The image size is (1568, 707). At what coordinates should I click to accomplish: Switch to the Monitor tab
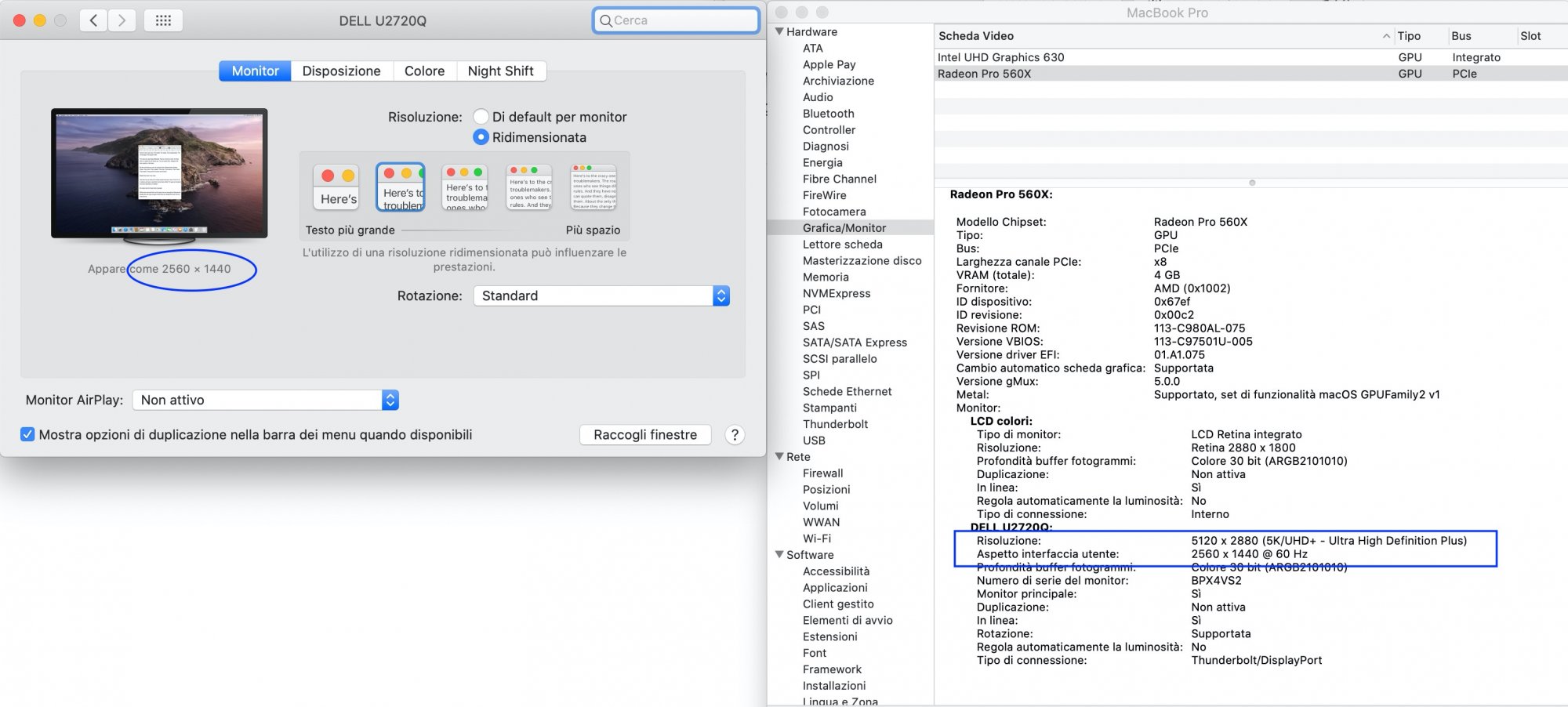(x=255, y=71)
